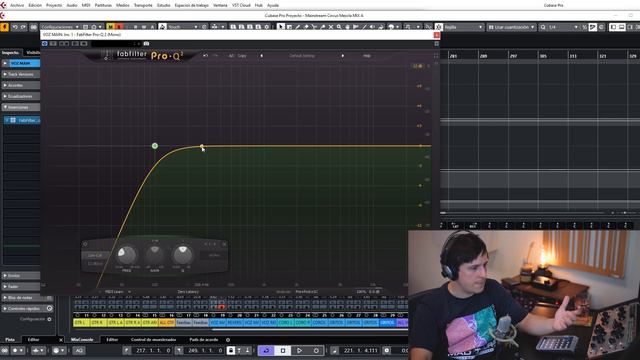Select ALL GTR orange channel label
The image size is (640, 360).
(x=167, y=323)
